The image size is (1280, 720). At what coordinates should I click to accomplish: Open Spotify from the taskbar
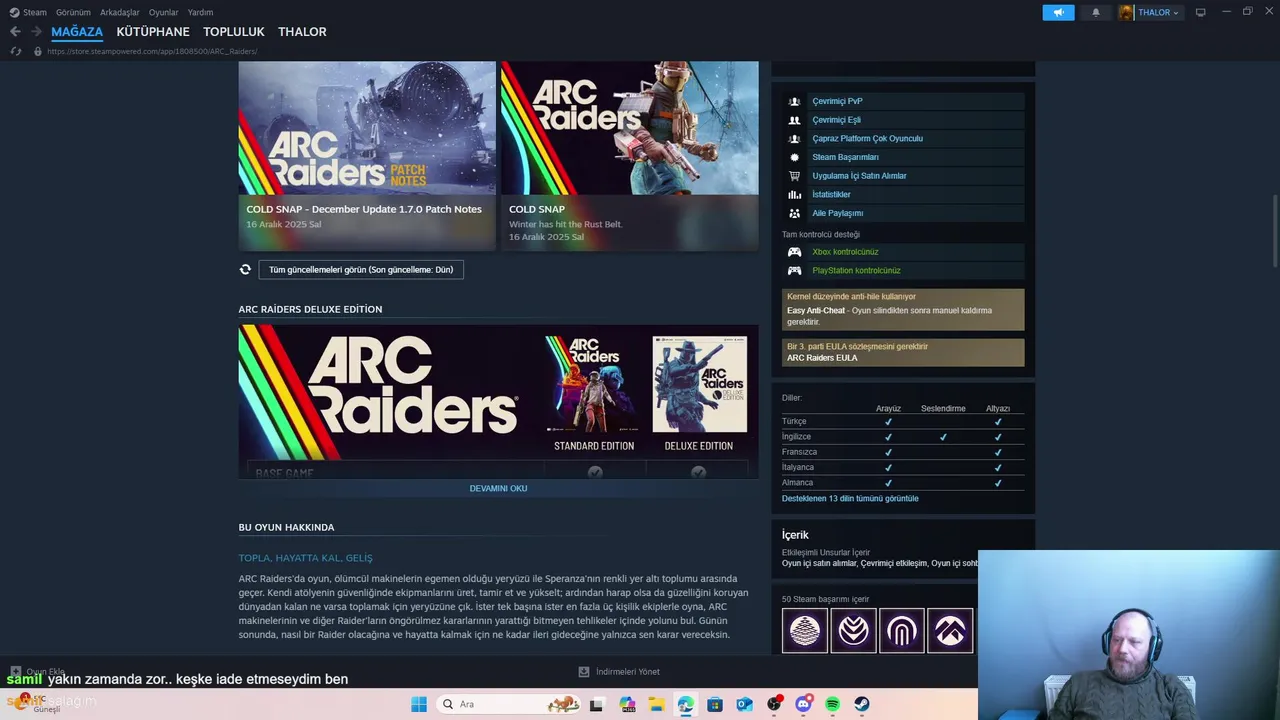pos(833,704)
